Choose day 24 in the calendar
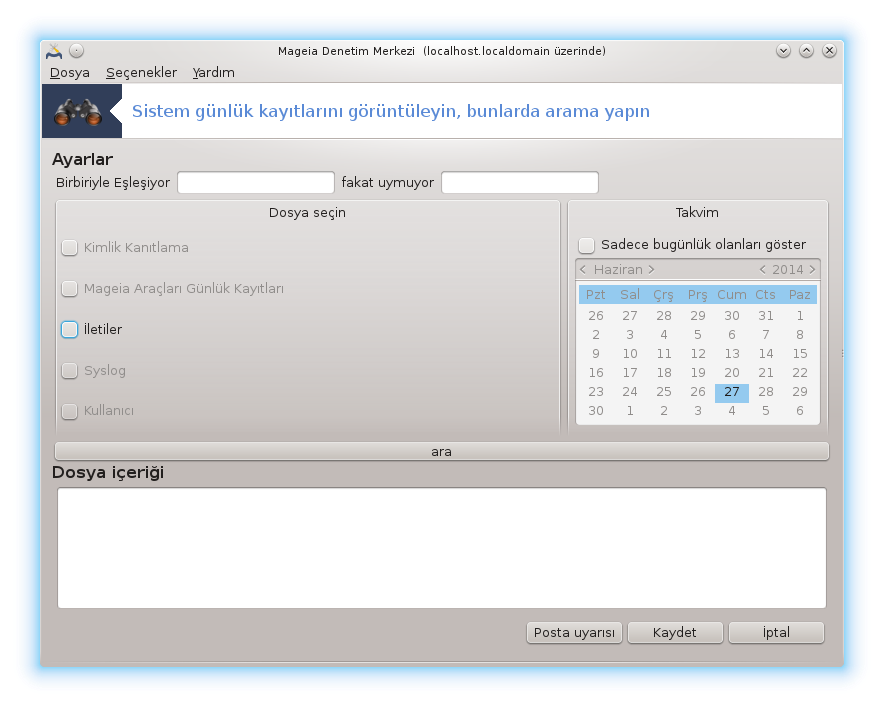Screen dimensions: 884x707 tap(630, 392)
